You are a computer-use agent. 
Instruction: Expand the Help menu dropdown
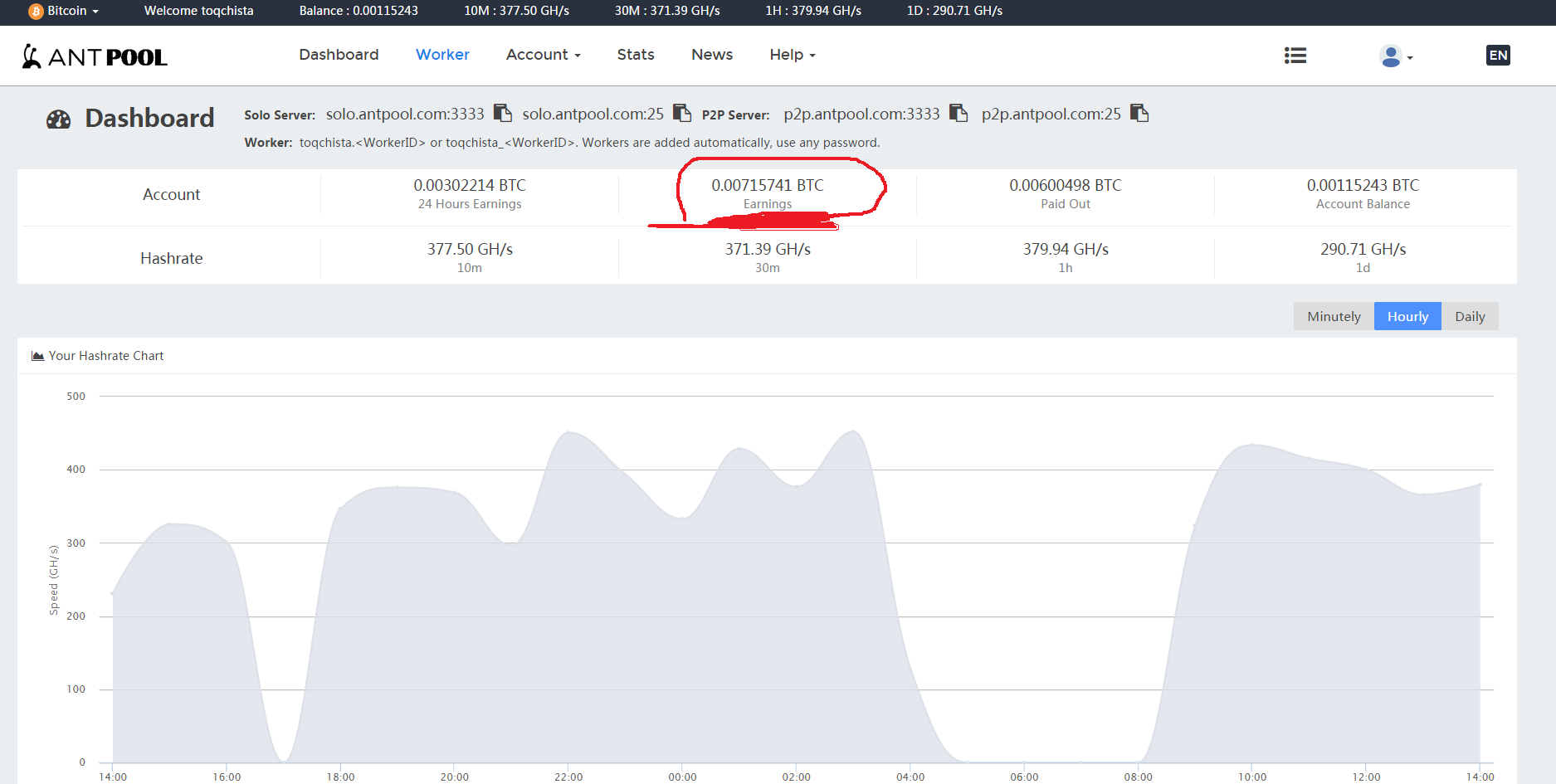[792, 55]
